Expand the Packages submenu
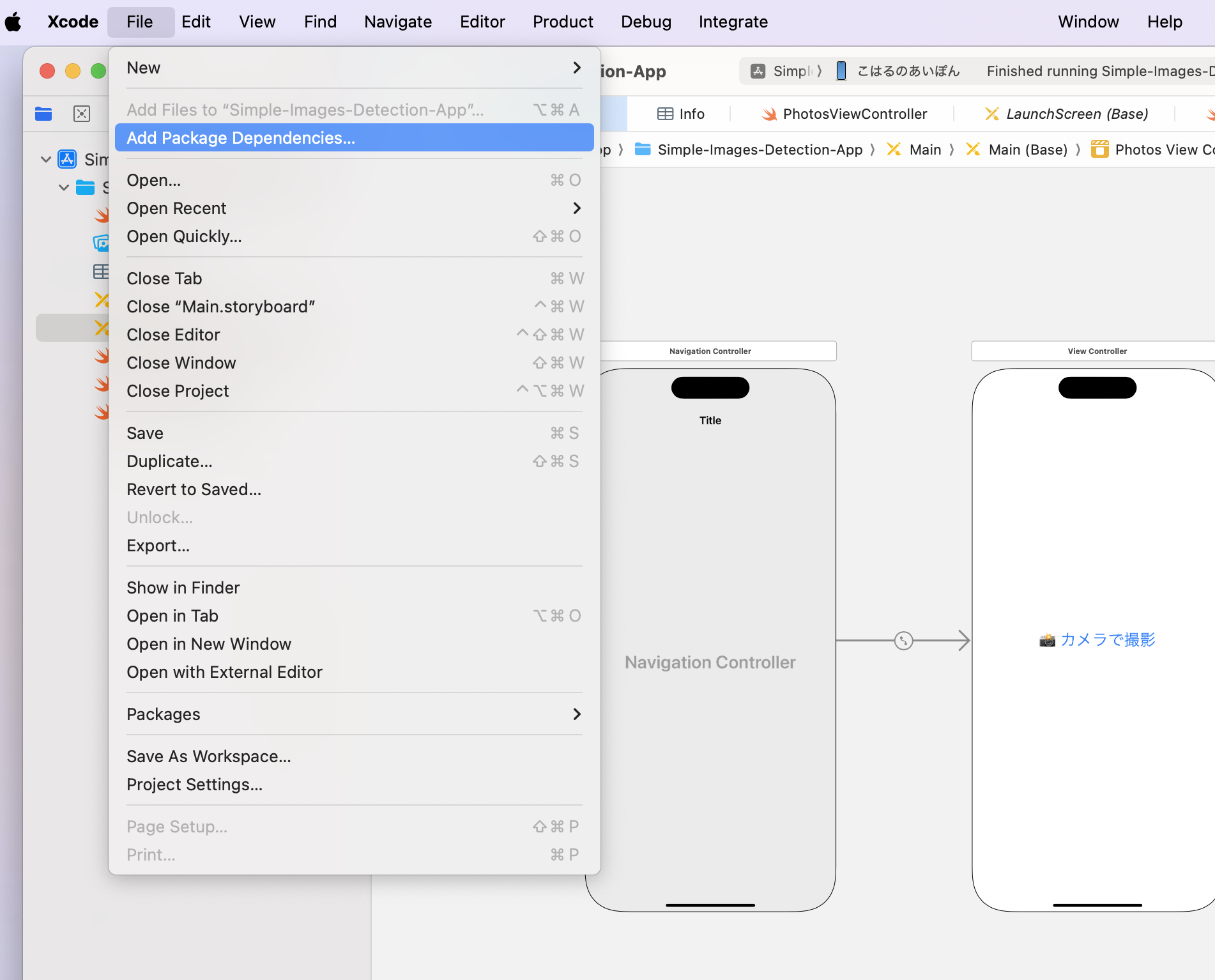The height and width of the screenshot is (980, 1215). (355, 714)
